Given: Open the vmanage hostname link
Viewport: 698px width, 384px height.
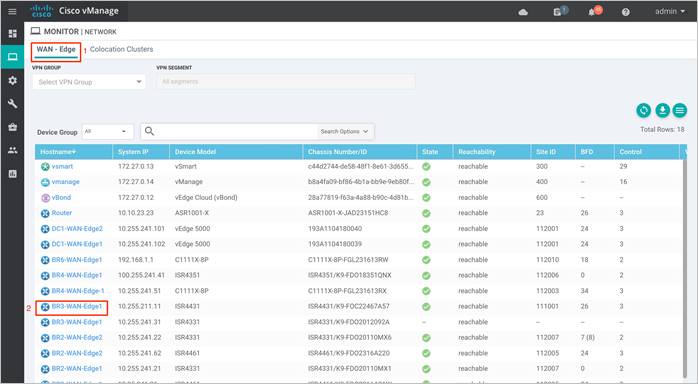Looking at the screenshot, I should [x=65, y=182].
